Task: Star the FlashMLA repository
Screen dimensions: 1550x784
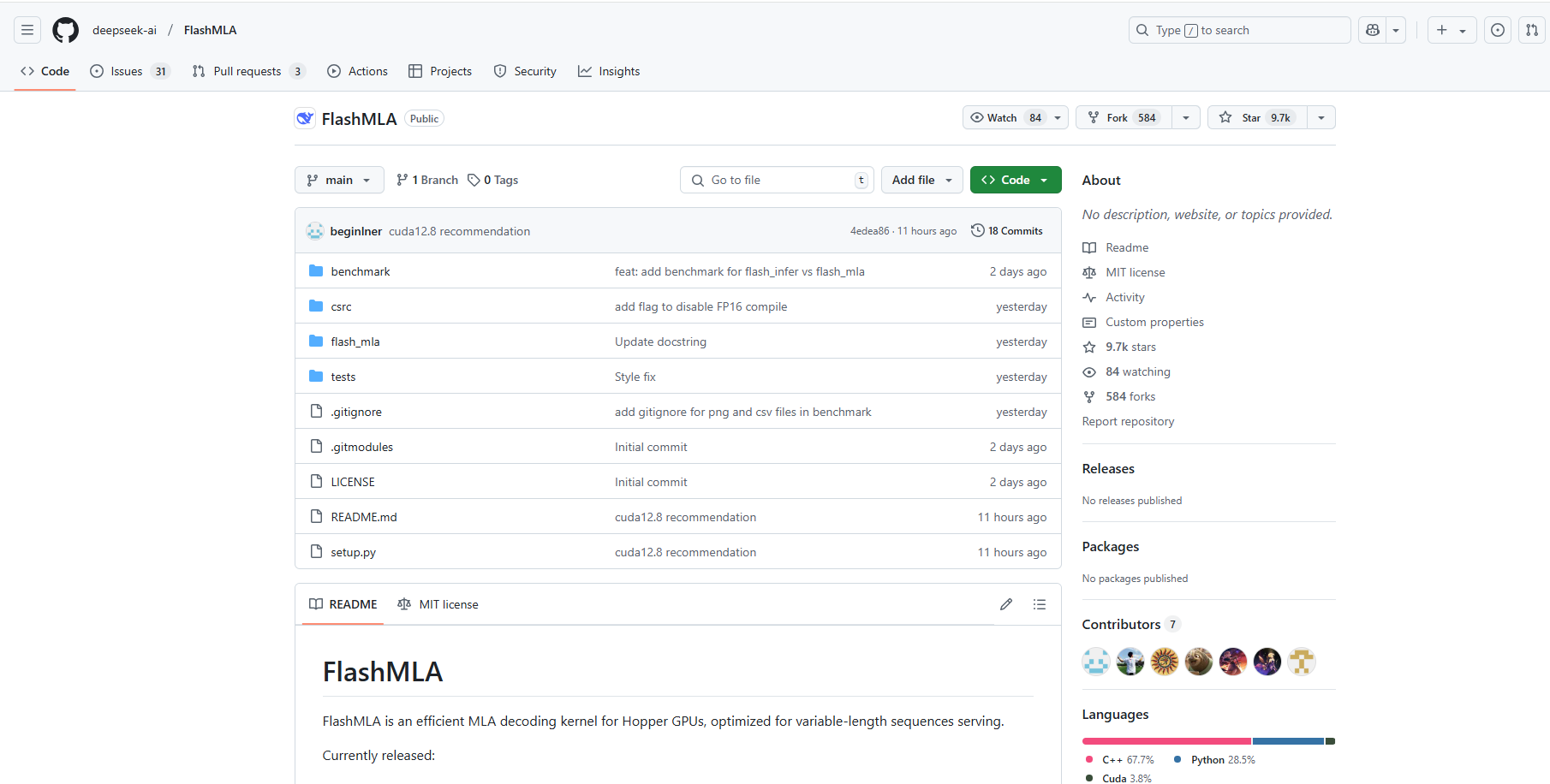Action: tap(1255, 117)
